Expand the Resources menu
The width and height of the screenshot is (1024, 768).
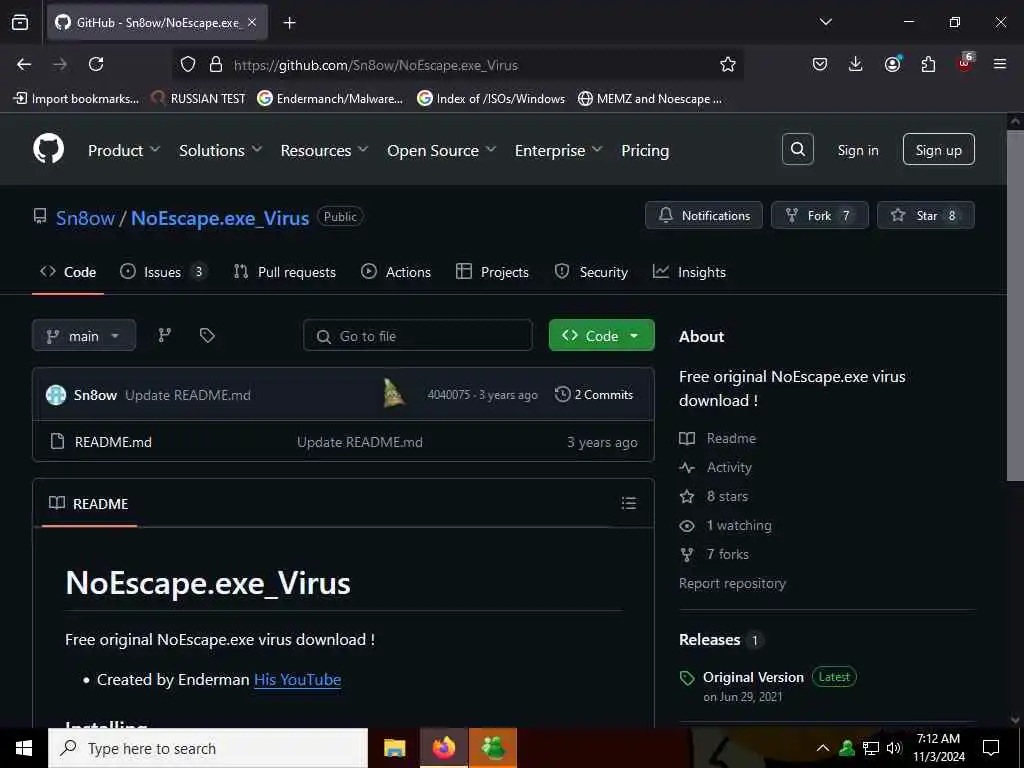[325, 150]
